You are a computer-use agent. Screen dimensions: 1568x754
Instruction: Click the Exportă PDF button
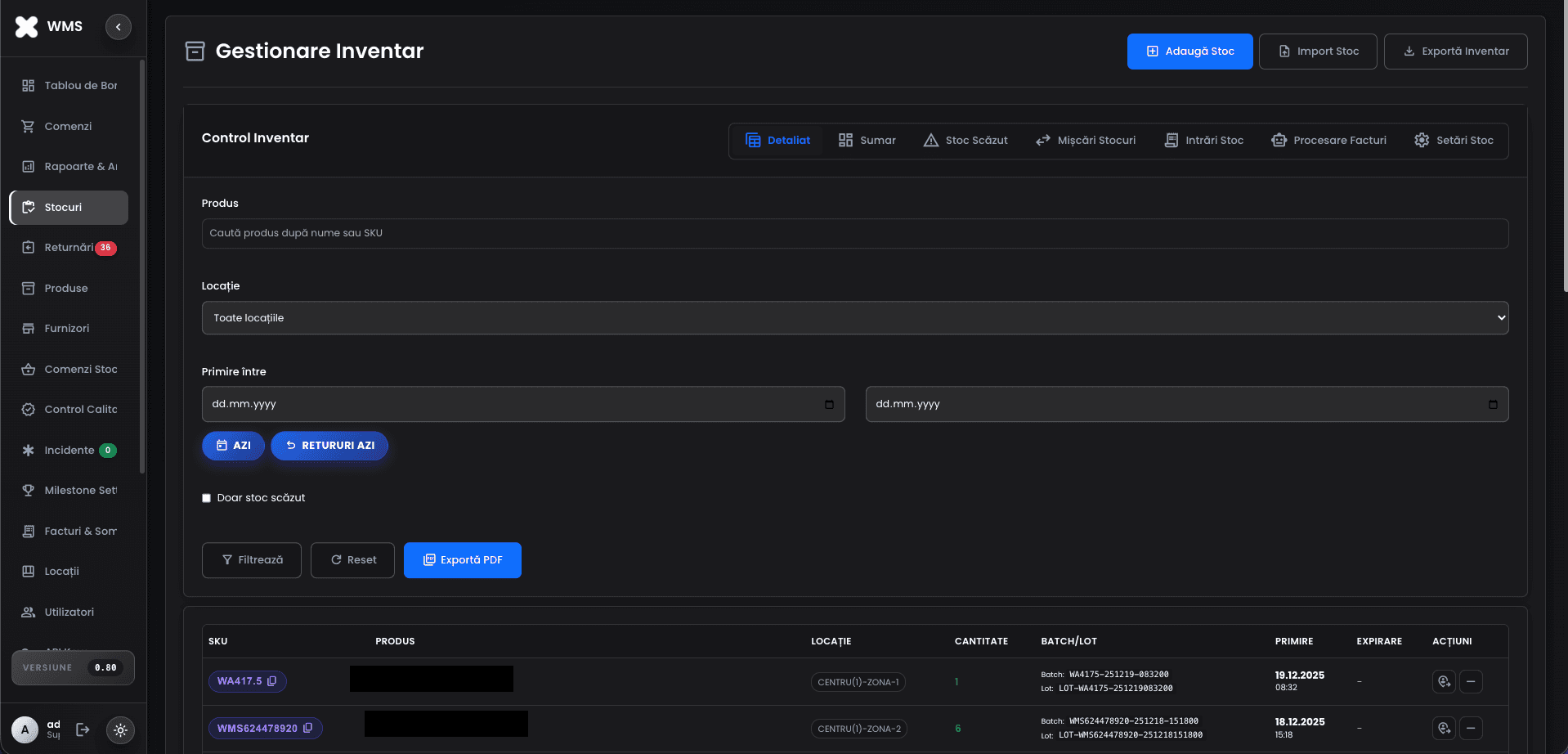(x=463, y=560)
